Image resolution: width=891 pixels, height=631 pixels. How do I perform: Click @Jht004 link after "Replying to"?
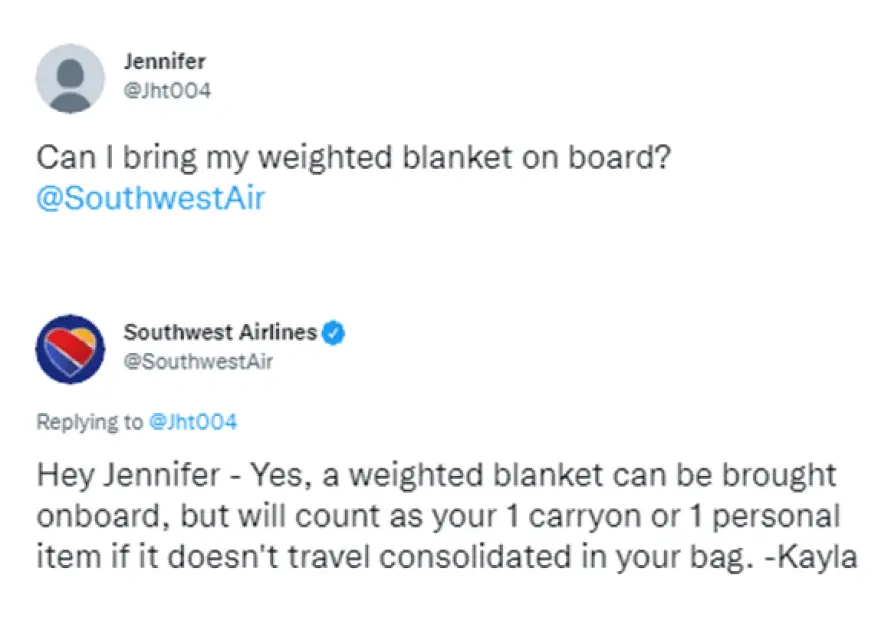192,422
